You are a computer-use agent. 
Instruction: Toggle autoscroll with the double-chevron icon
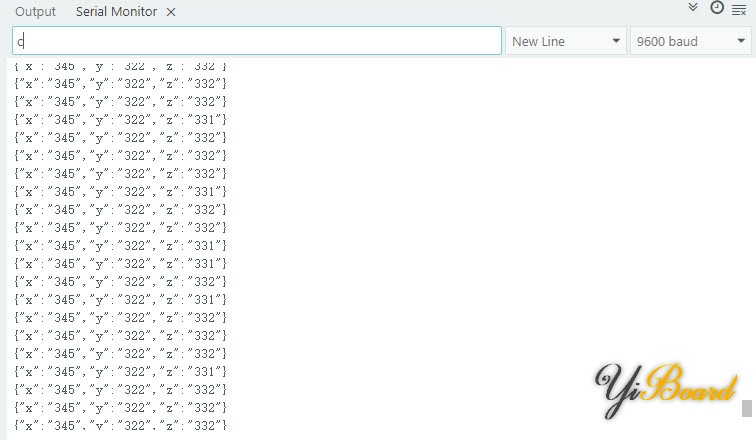[x=694, y=9]
